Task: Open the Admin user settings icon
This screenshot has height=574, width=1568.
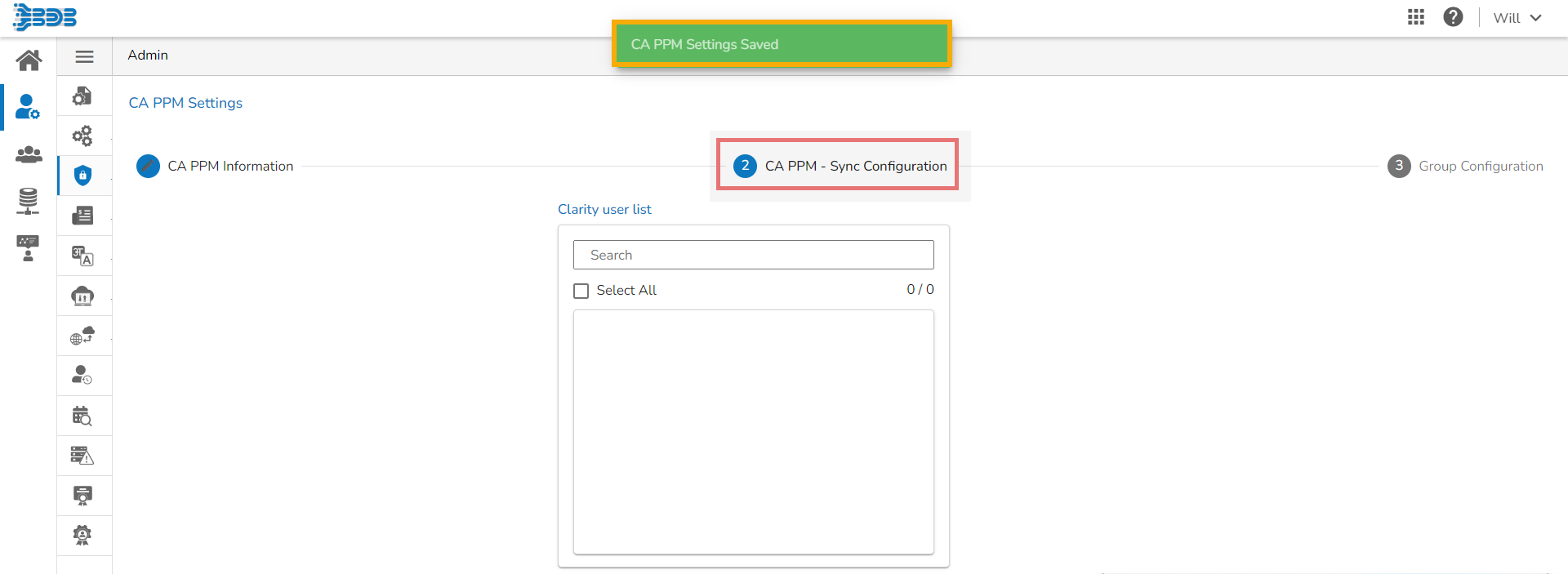Action: point(29,107)
